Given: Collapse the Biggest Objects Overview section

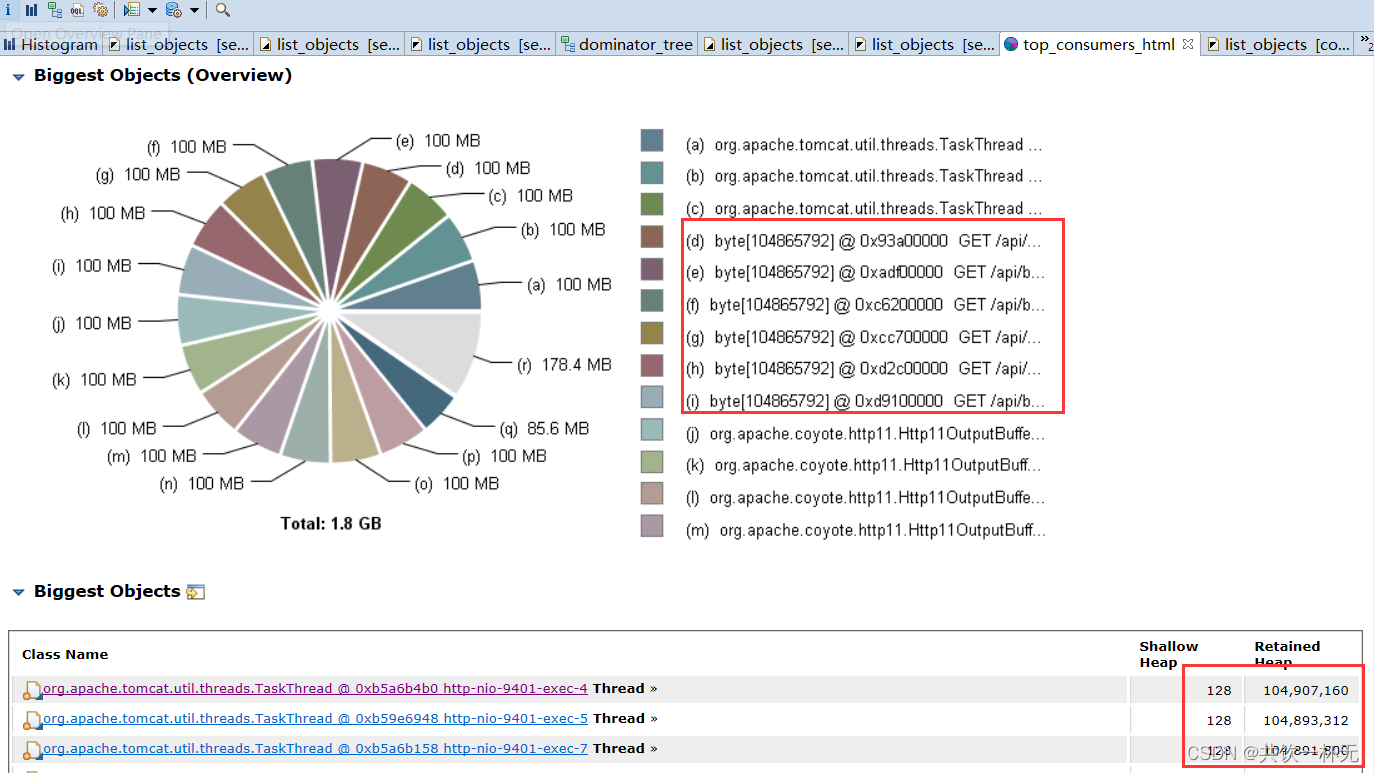Looking at the screenshot, I should point(18,75).
